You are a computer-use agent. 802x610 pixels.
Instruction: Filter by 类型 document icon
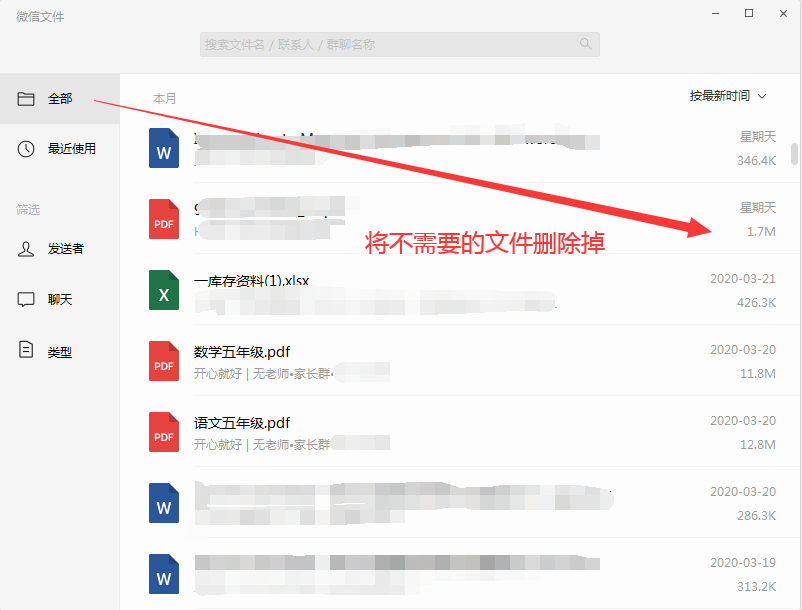pos(26,350)
